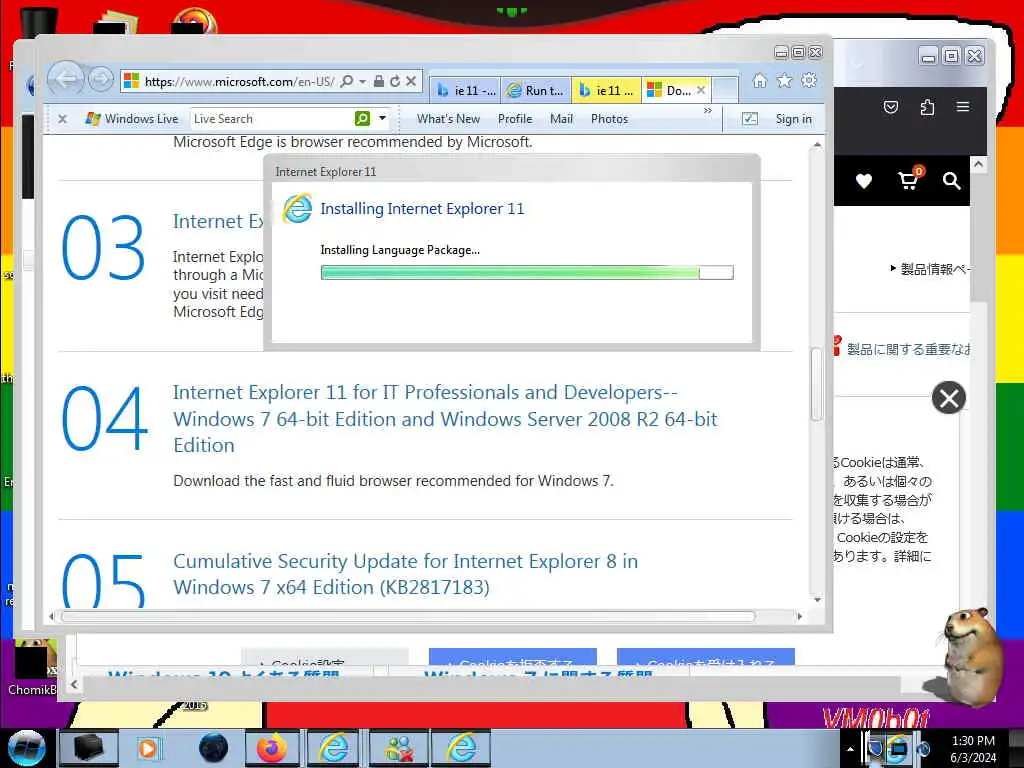Click the ChomikBox desktop shortcut
1024x768 pixels.
[x=33, y=668]
